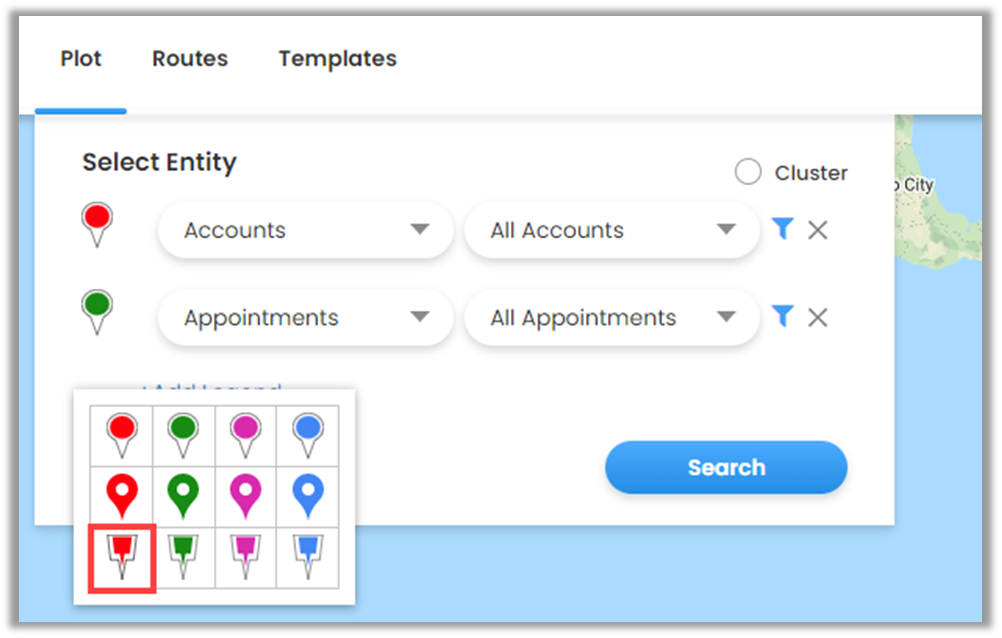This screenshot has height=638, width=1002.
Task: Open the Accounts entity dropdown
Action: click(305, 230)
